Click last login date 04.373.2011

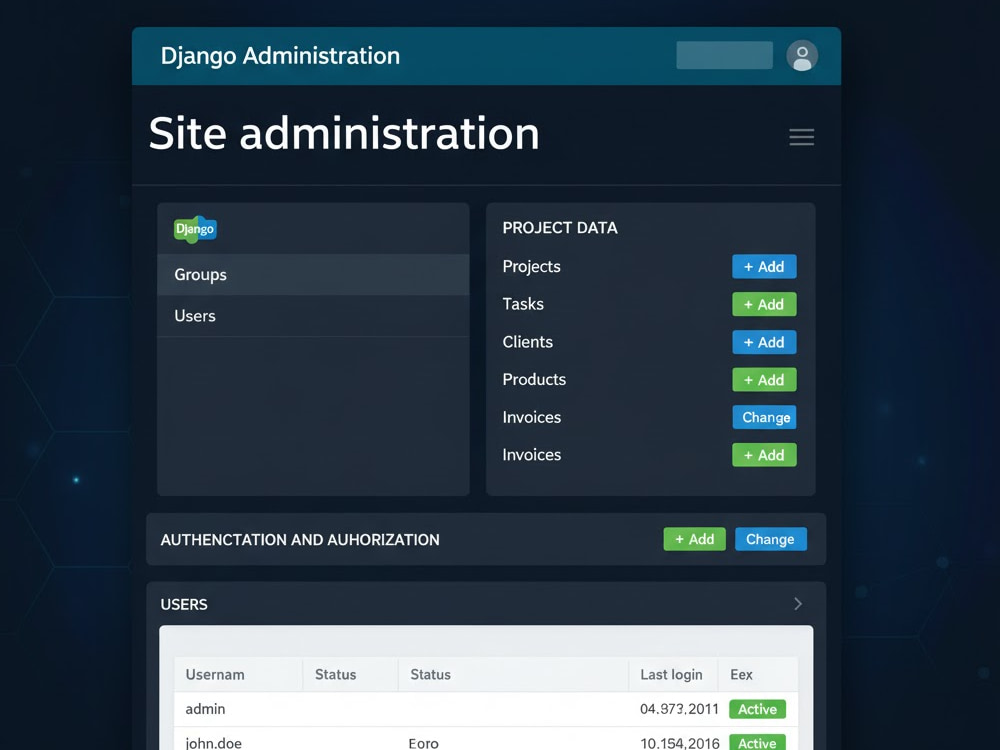coord(679,709)
